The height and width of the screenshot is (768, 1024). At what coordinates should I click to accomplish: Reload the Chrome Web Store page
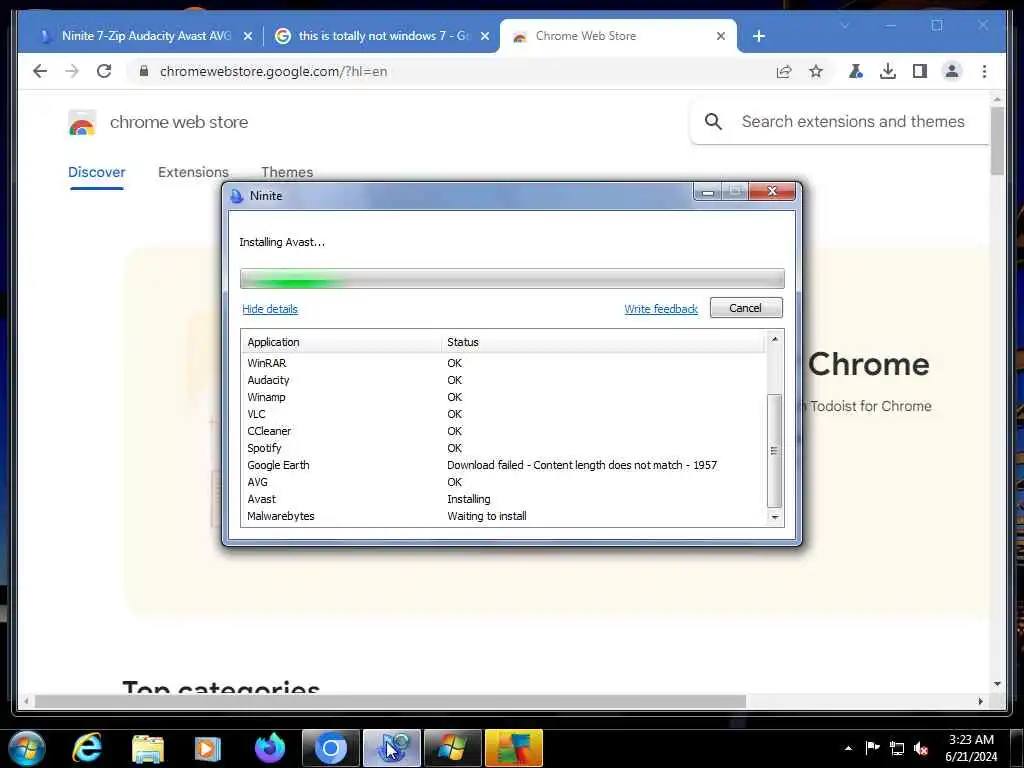(x=104, y=71)
